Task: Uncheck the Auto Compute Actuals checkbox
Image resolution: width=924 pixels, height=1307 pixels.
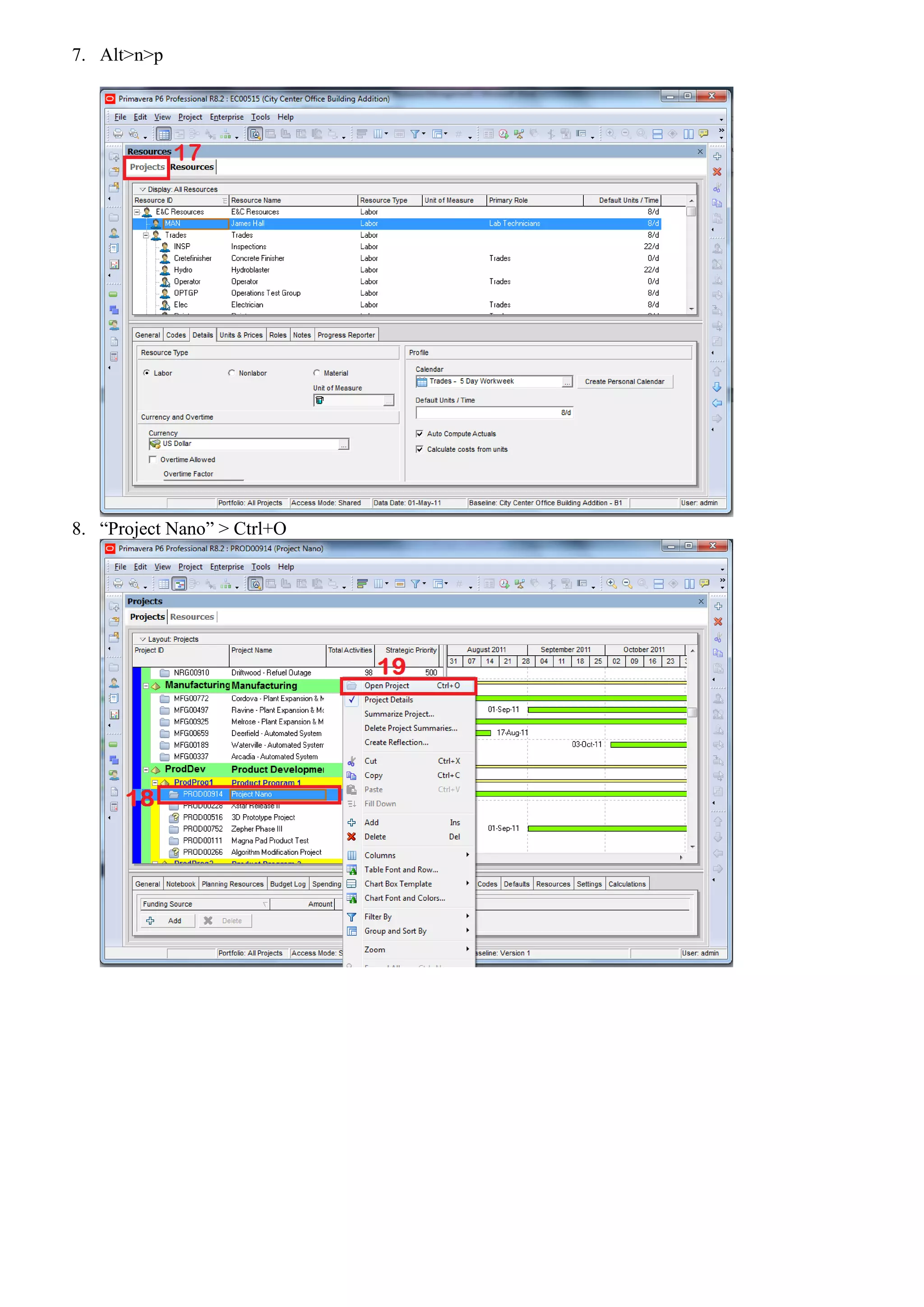Action: pyautogui.click(x=419, y=434)
